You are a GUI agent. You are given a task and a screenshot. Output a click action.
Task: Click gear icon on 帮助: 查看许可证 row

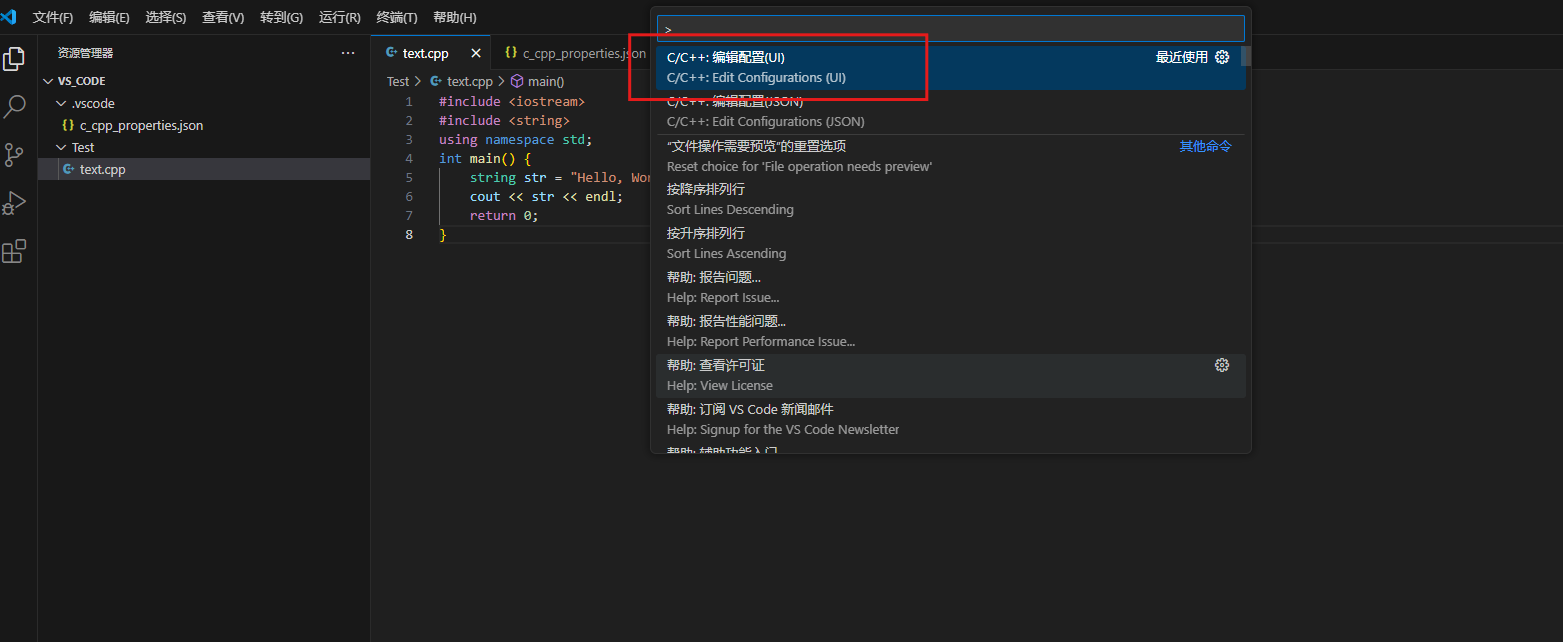coord(1222,365)
